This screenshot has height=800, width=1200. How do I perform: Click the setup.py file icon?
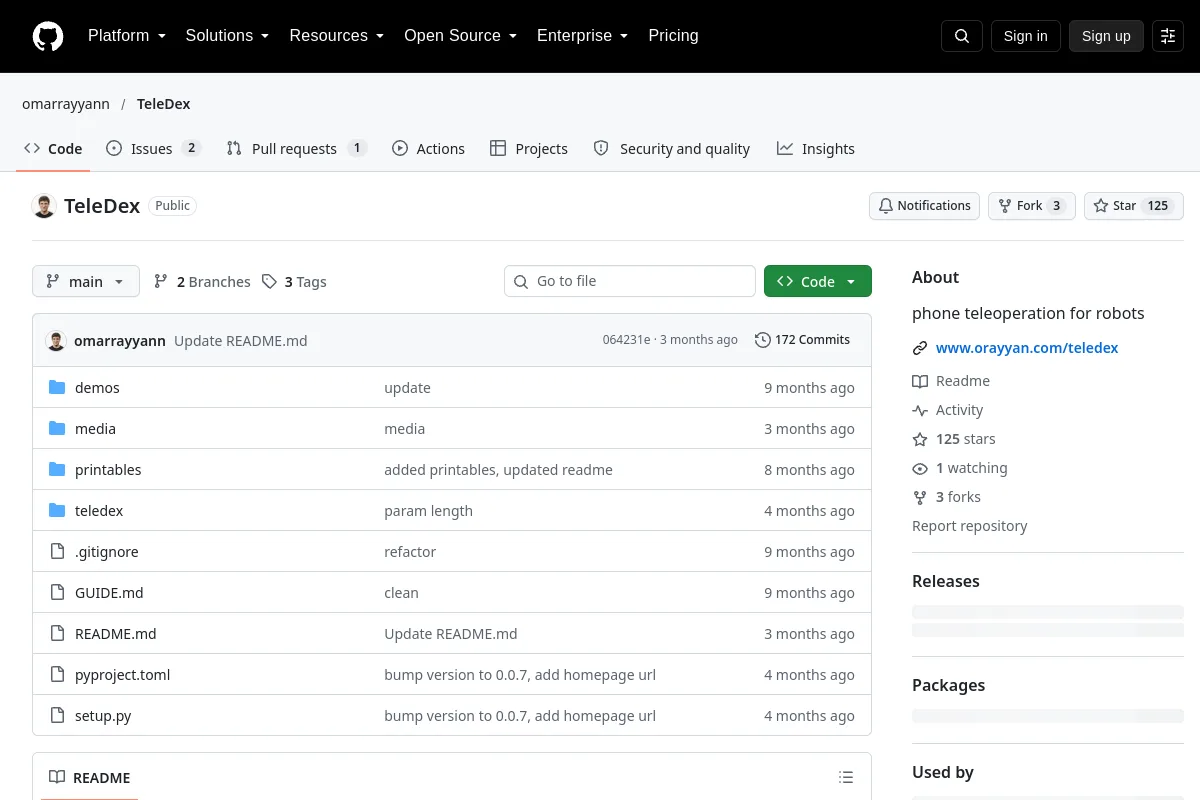pyautogui.click(x=57, y=715)
